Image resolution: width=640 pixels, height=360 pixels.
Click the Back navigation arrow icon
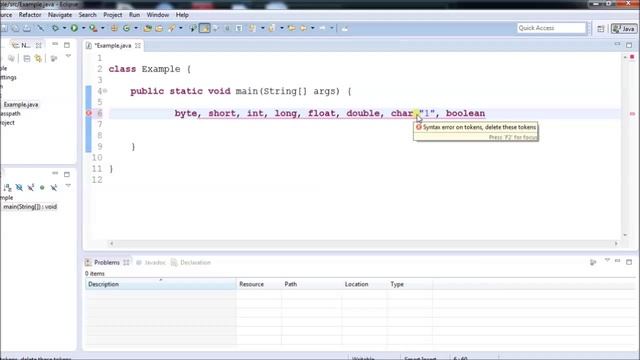[304, 28]
